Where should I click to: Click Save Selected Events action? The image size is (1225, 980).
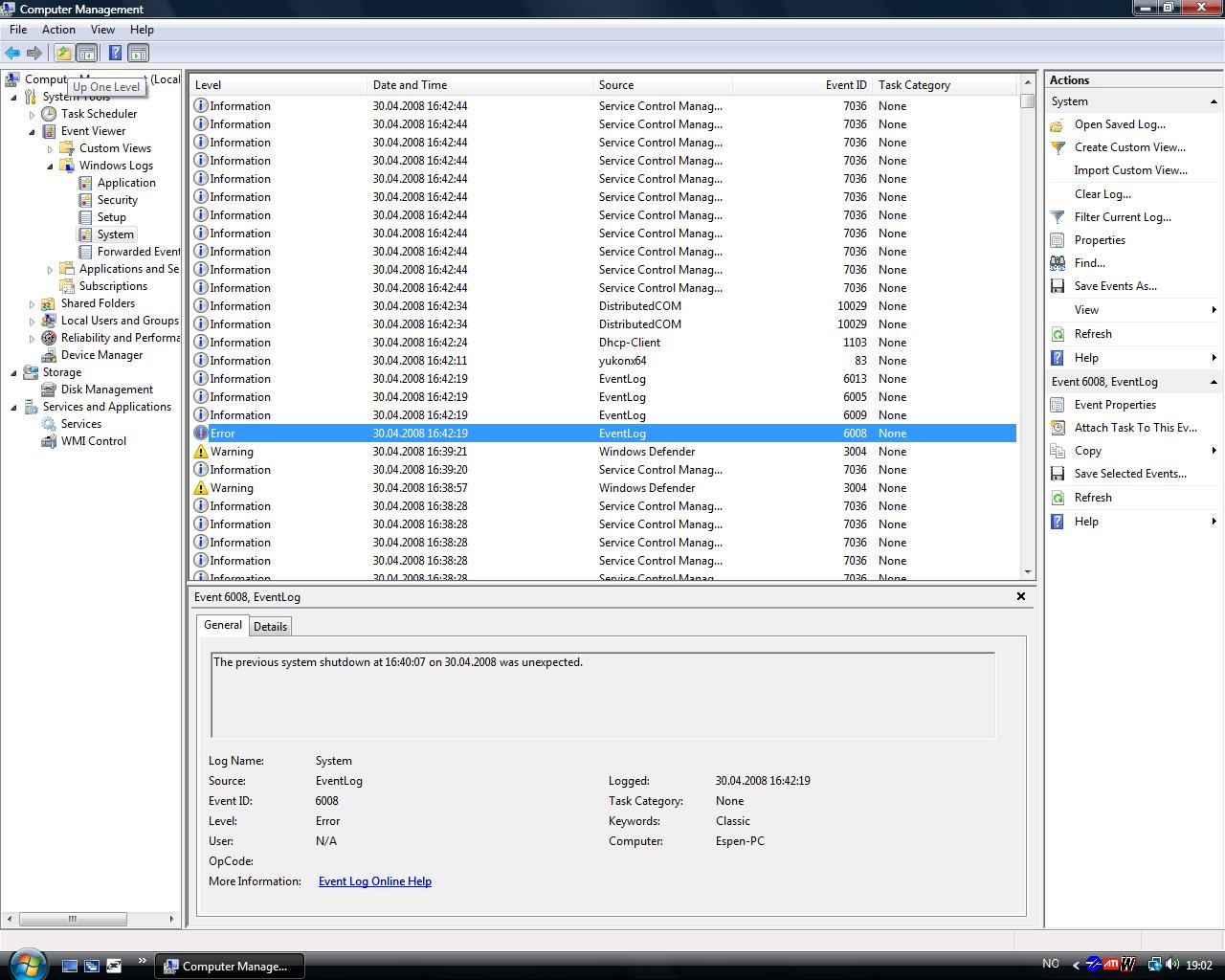[x=1130, y=474]
